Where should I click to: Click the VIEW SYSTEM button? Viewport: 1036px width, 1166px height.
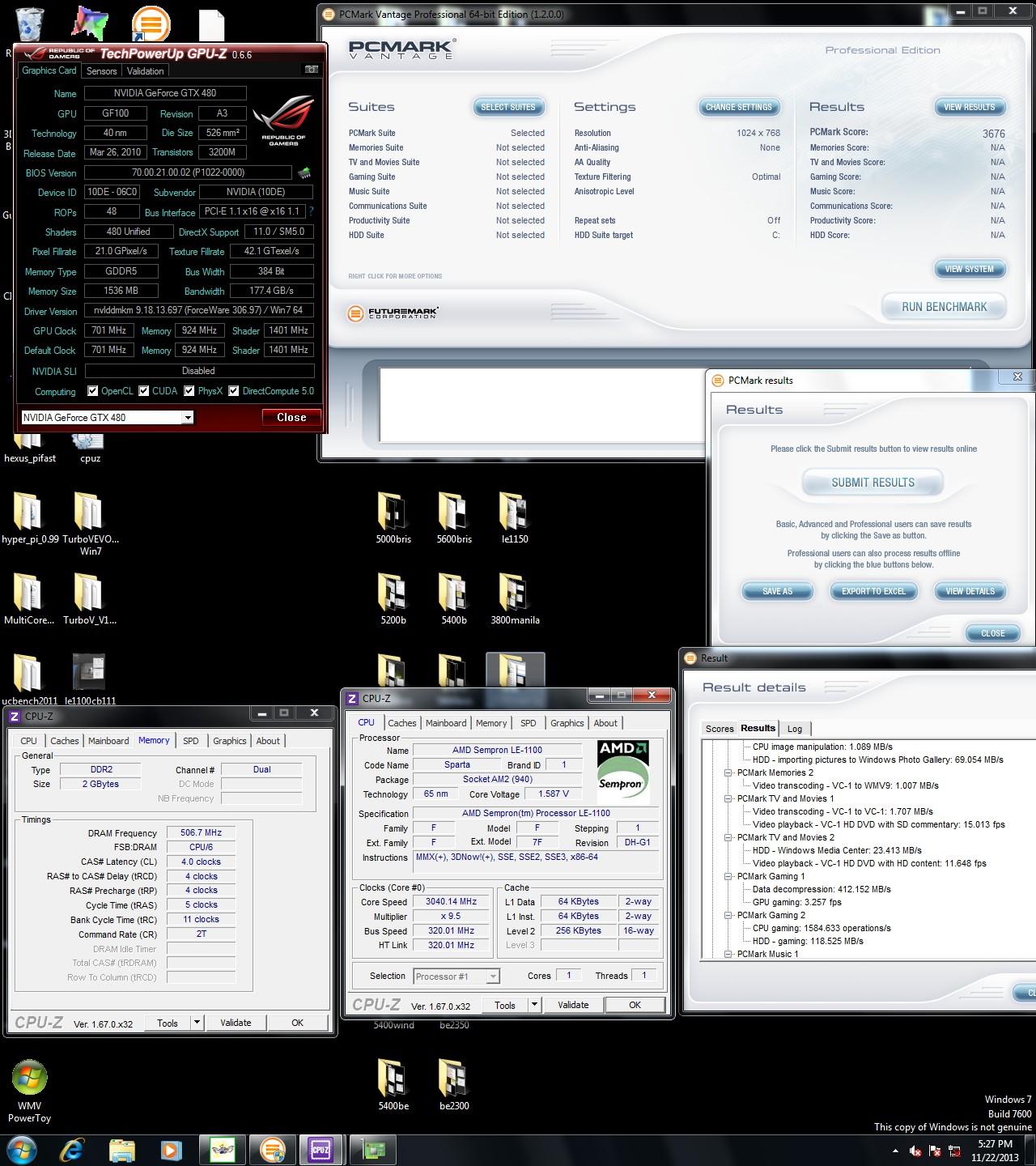970,269
